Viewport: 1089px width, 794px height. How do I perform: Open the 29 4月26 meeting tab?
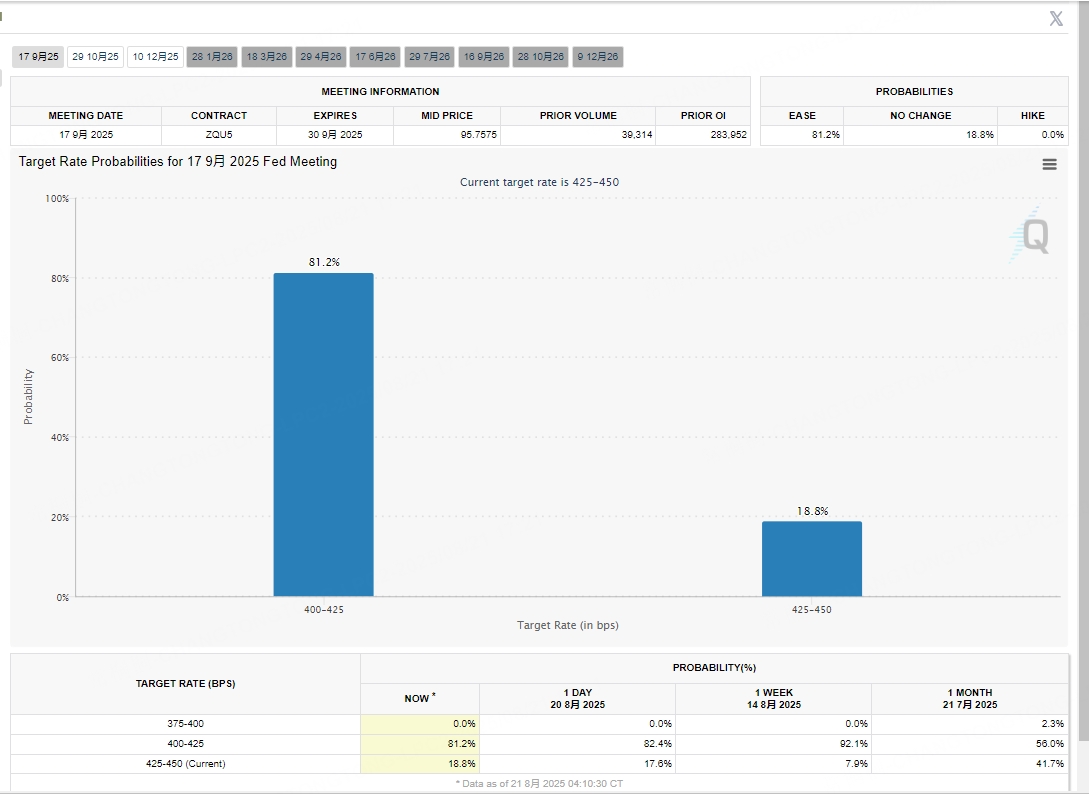coord(321,57)
